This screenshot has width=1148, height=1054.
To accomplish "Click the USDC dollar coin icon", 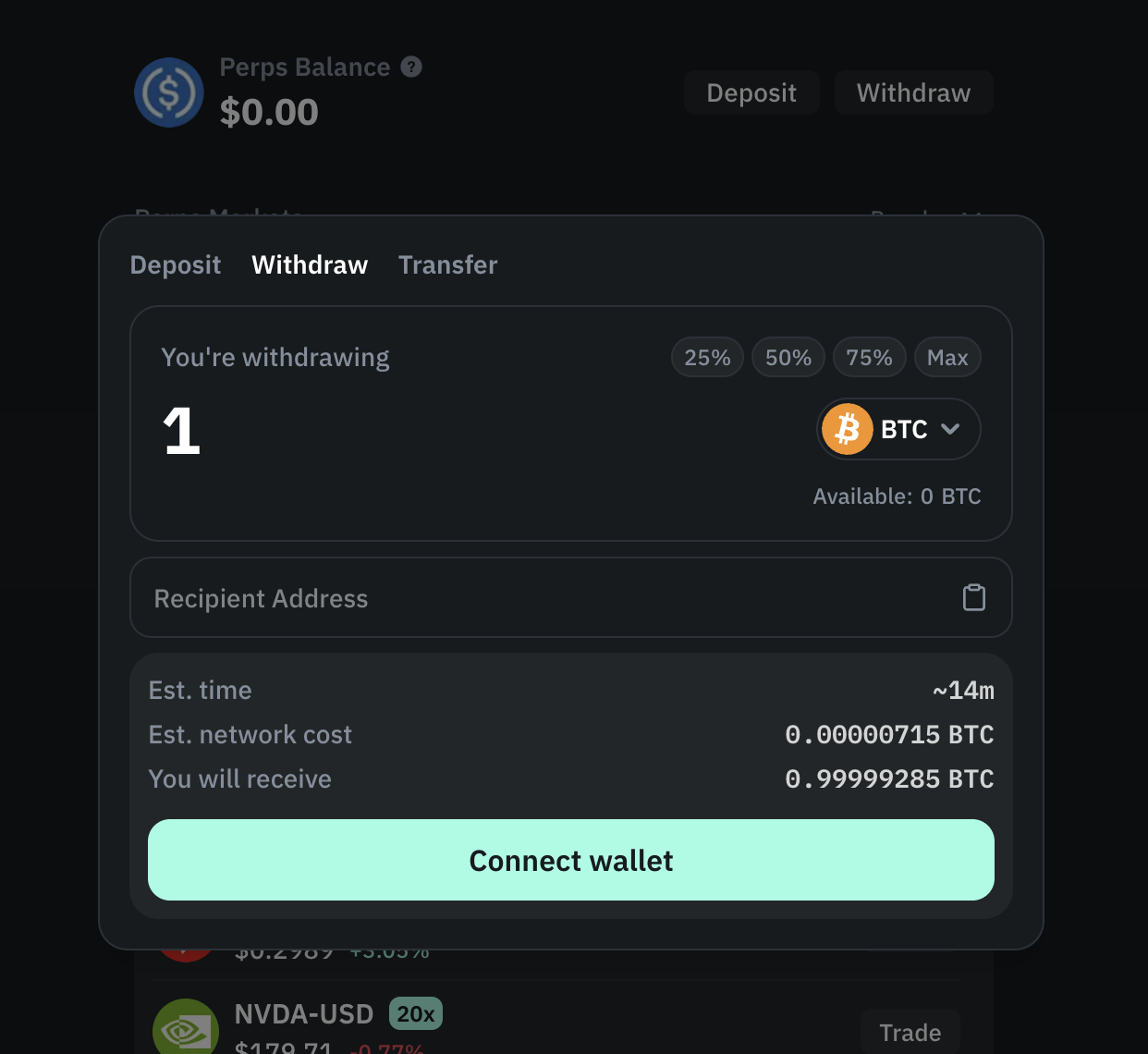I will [x=169, y=92].
